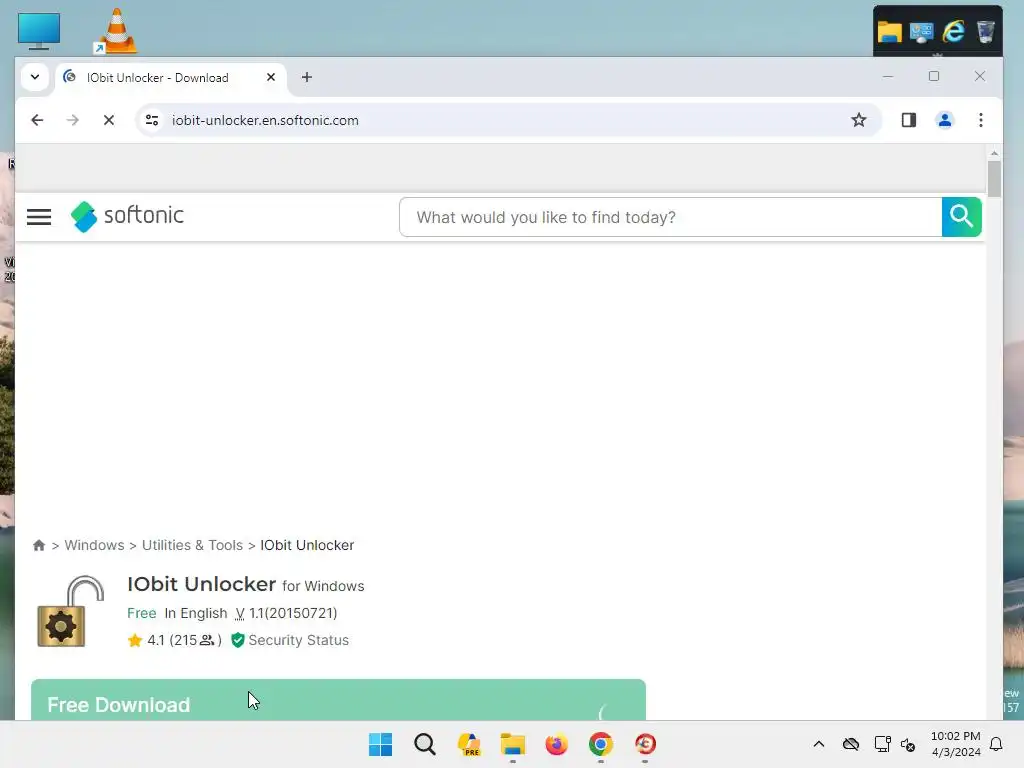1024x768 pixels.
Task: Click the forward navigation arrow
Action: [x=72, y=120]
